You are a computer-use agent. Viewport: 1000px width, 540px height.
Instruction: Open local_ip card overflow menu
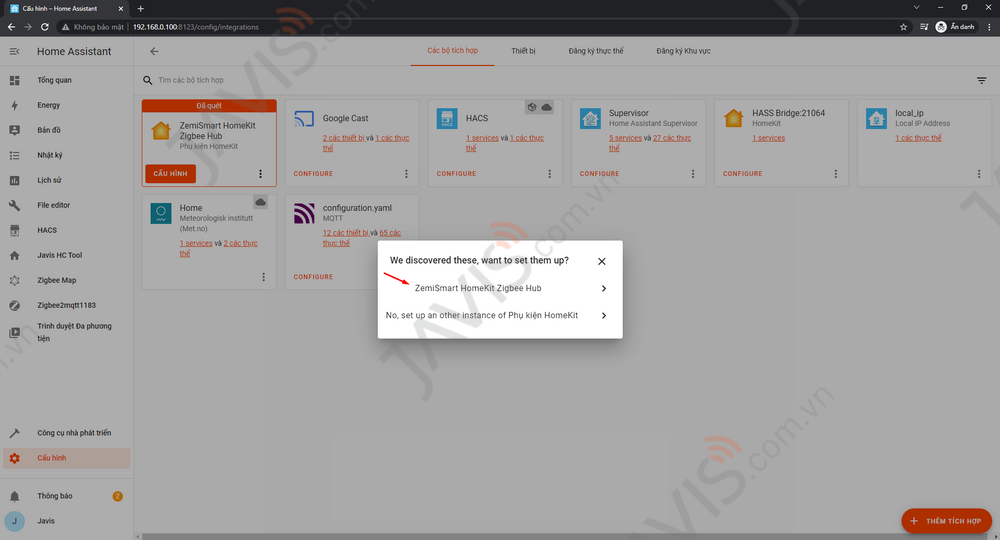click(x=979, y=174)
